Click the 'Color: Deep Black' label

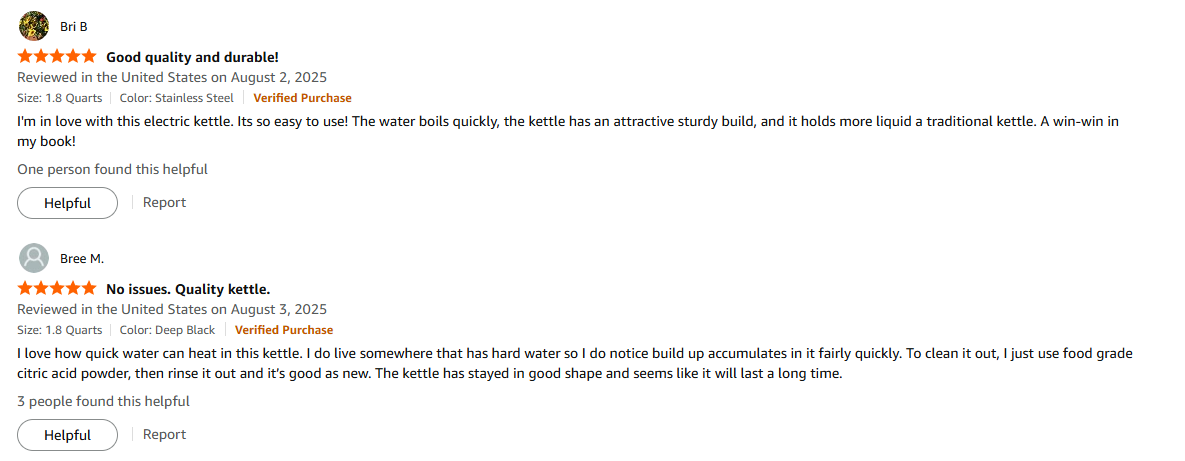point(167,330)
